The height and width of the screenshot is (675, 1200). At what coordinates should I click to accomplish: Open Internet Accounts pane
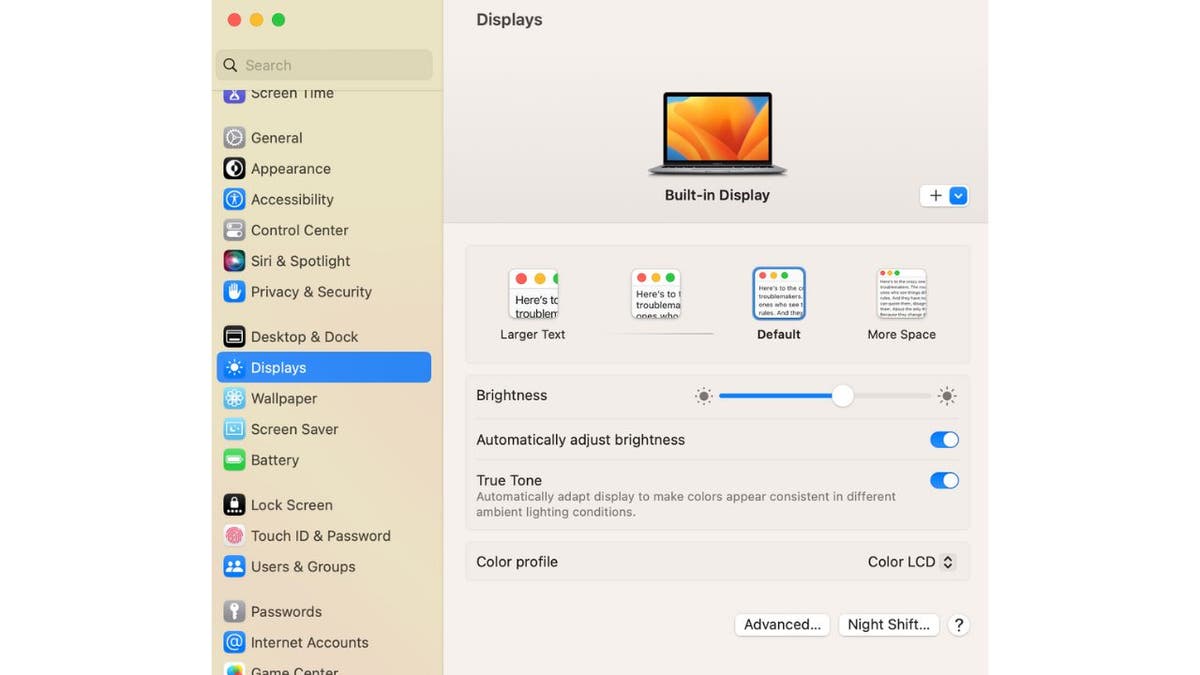click(324, 643)
